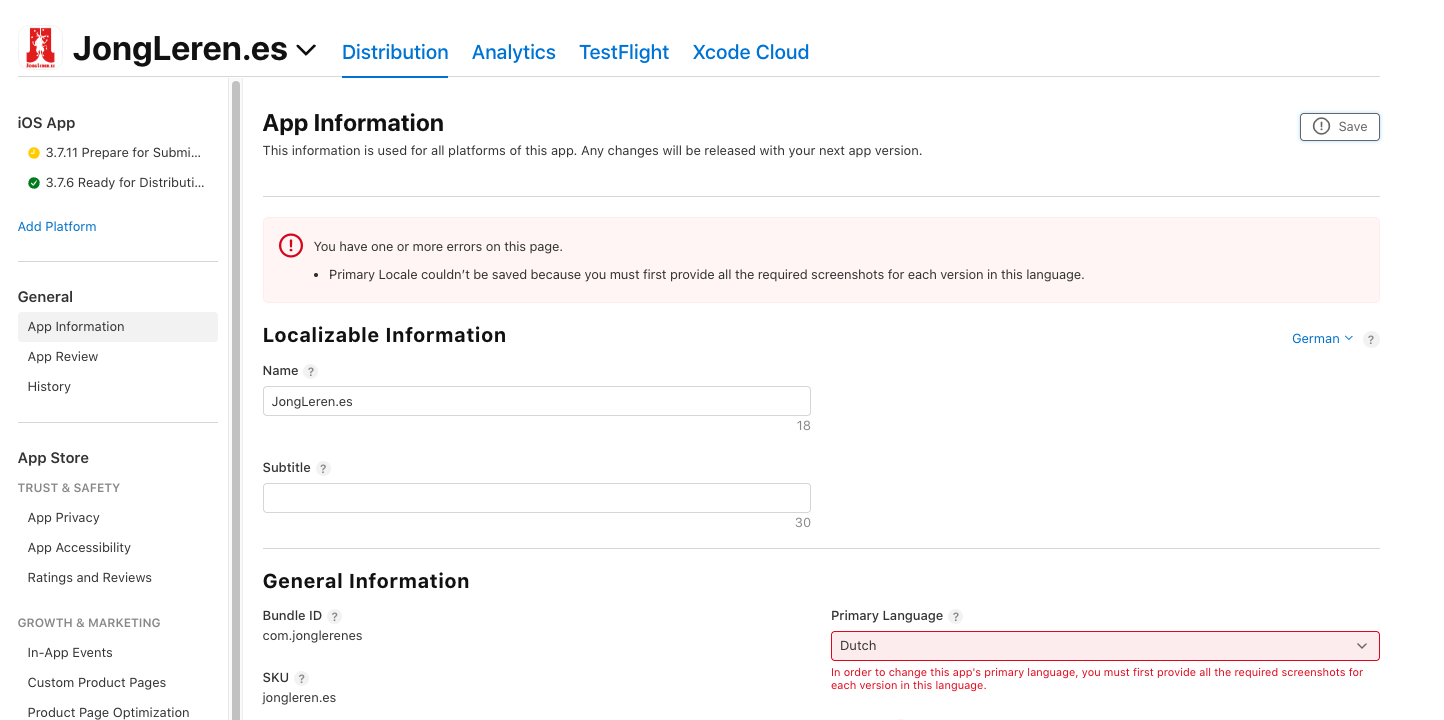Viewport: 1444px width, 720px height.
Task: Click the Subtitle input field
Action: point(537,498)
